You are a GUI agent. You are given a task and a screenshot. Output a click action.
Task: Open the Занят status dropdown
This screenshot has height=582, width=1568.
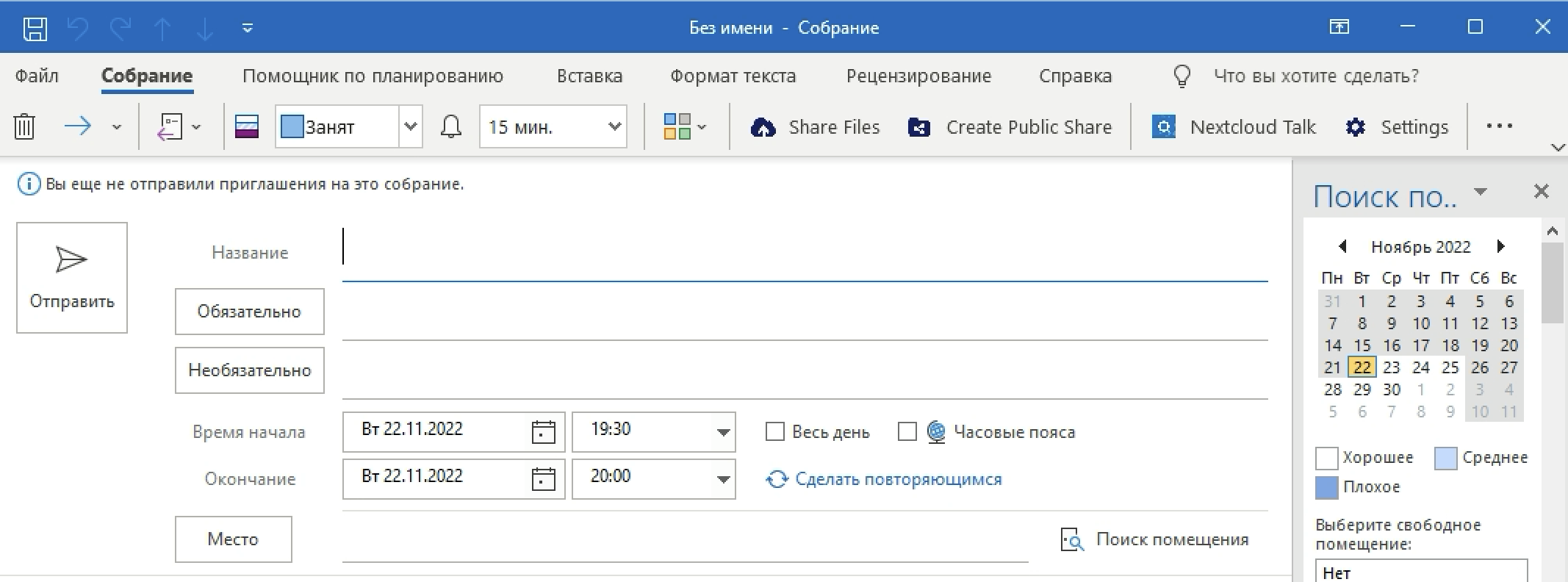(411, 126)
